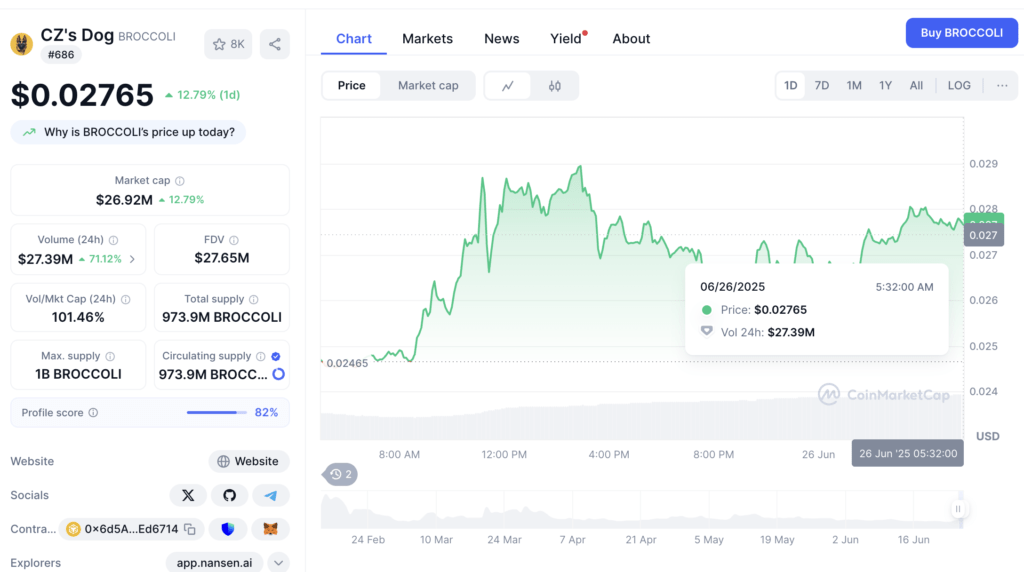Image resolution: width=1024 pixels, height=572 pixels.
Task: Click the 26 Jun '25 05:32:00 time marker
Action: (x=908, y=453)
